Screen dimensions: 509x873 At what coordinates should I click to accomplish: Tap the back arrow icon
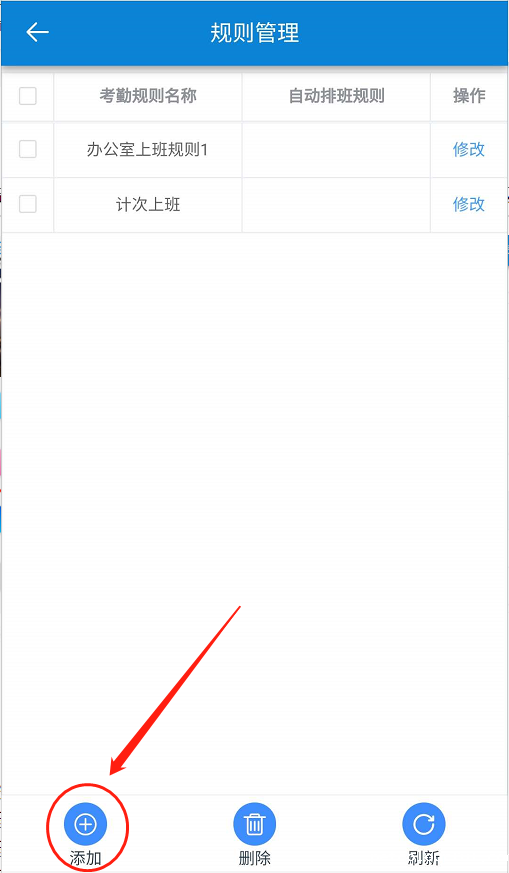click(x=37, y=32)
